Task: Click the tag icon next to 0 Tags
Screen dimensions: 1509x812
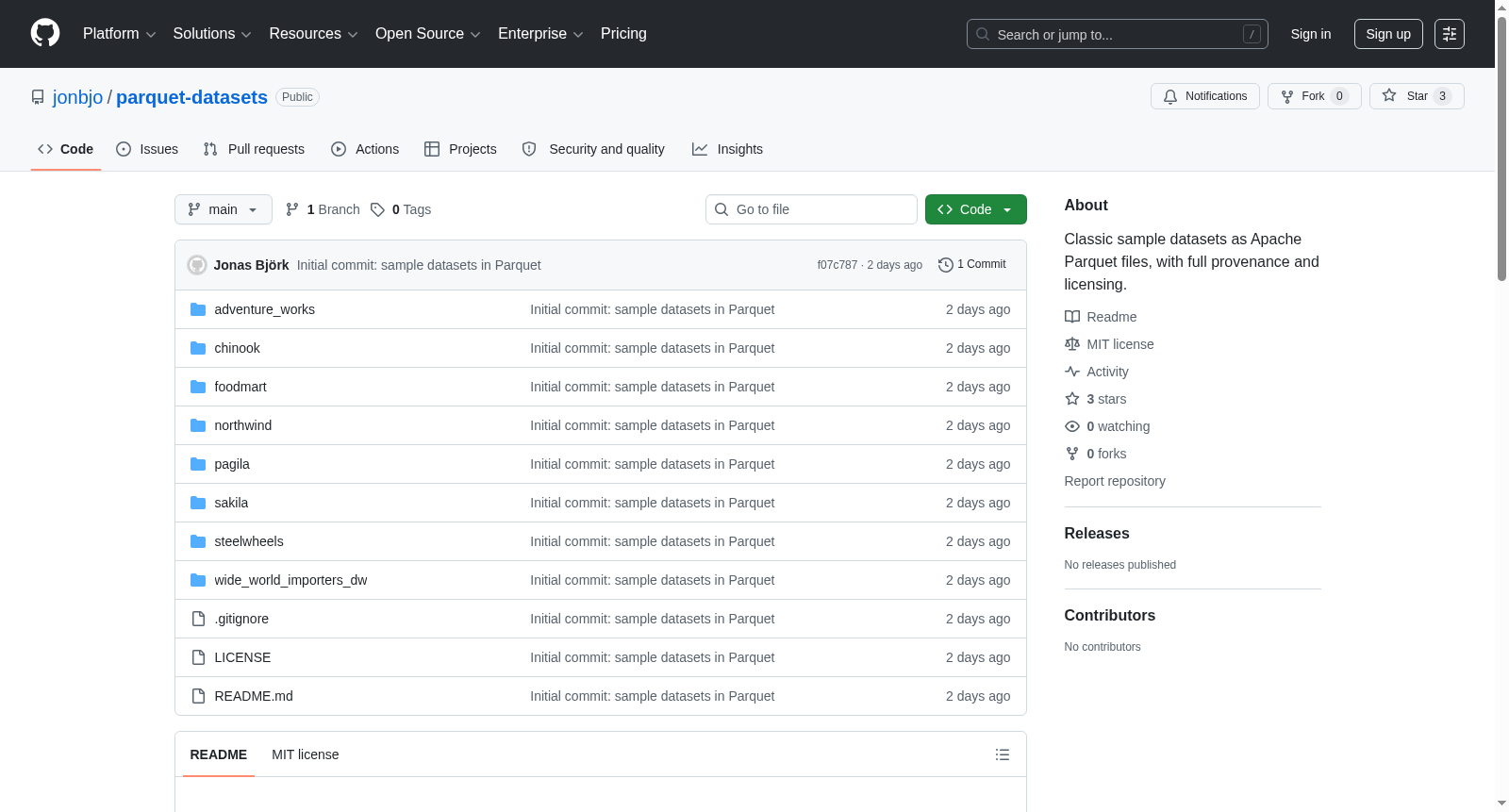Action: (x=377, y=209)
